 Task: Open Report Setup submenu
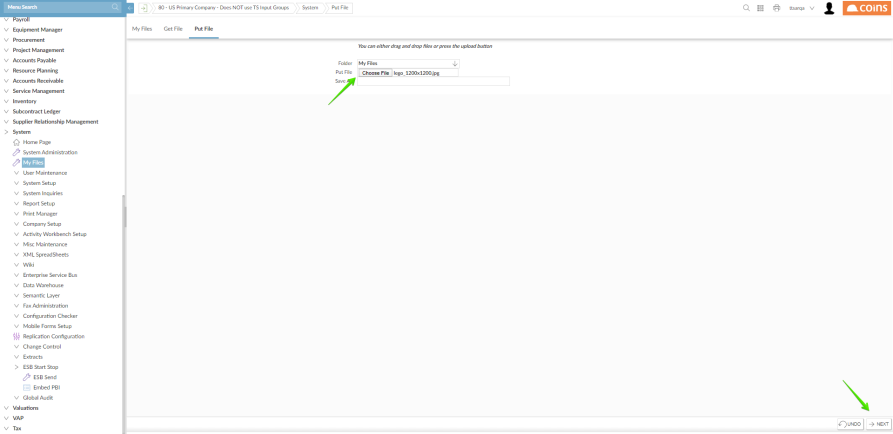[39, 203]
